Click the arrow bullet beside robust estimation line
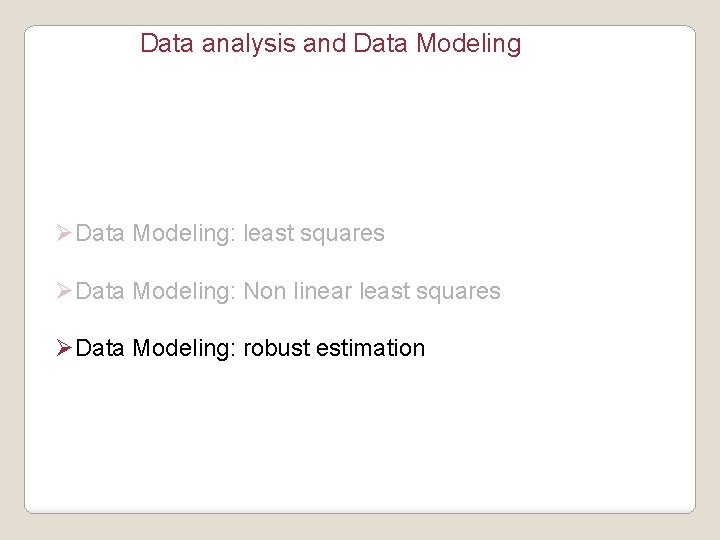This screenshot has width=720, height=540. click(x=63, y=348)
